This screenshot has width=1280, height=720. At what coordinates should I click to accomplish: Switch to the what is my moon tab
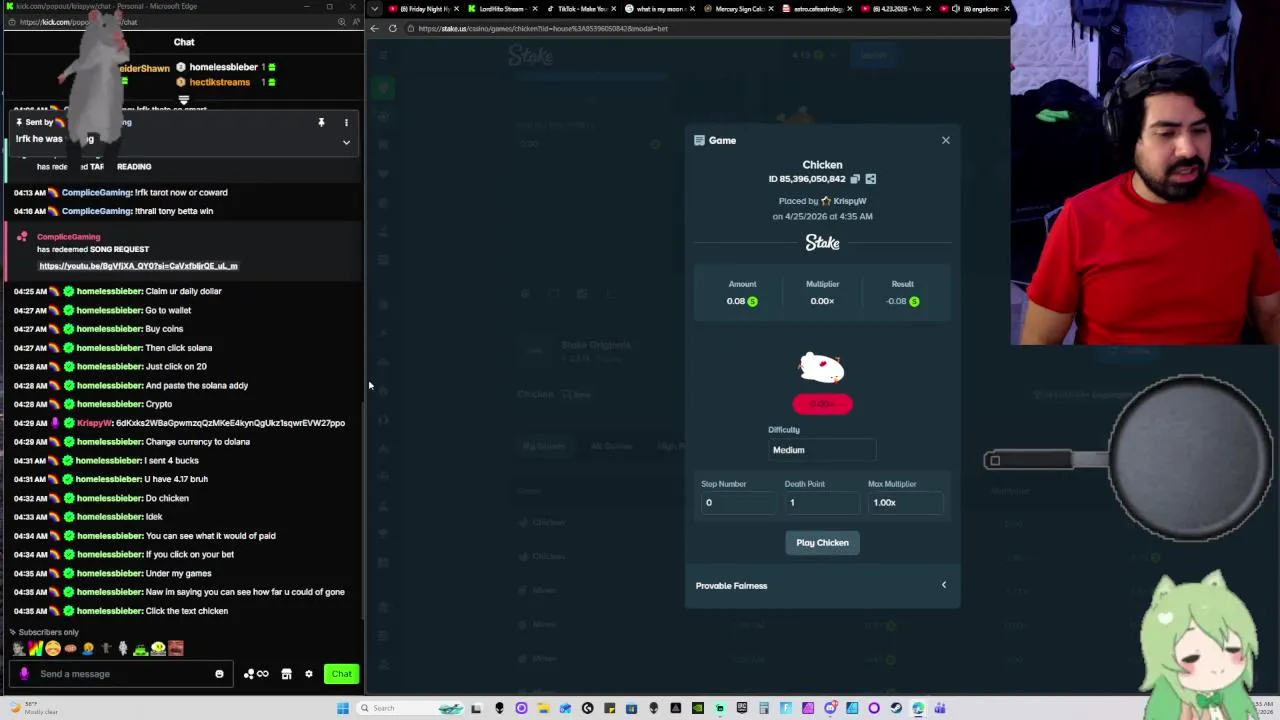[x=659, y=9]
